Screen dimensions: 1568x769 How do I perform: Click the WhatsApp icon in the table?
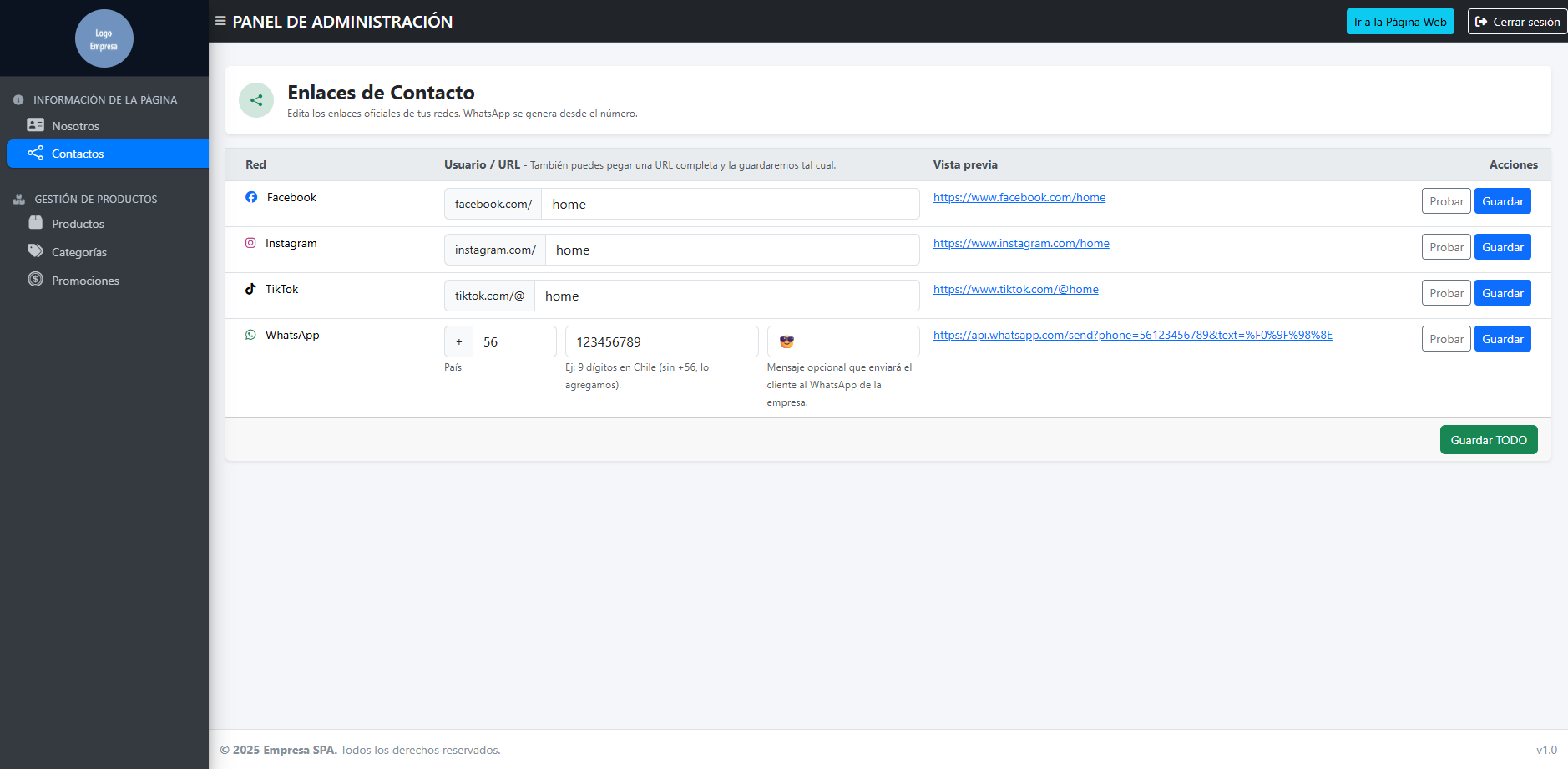251,335
